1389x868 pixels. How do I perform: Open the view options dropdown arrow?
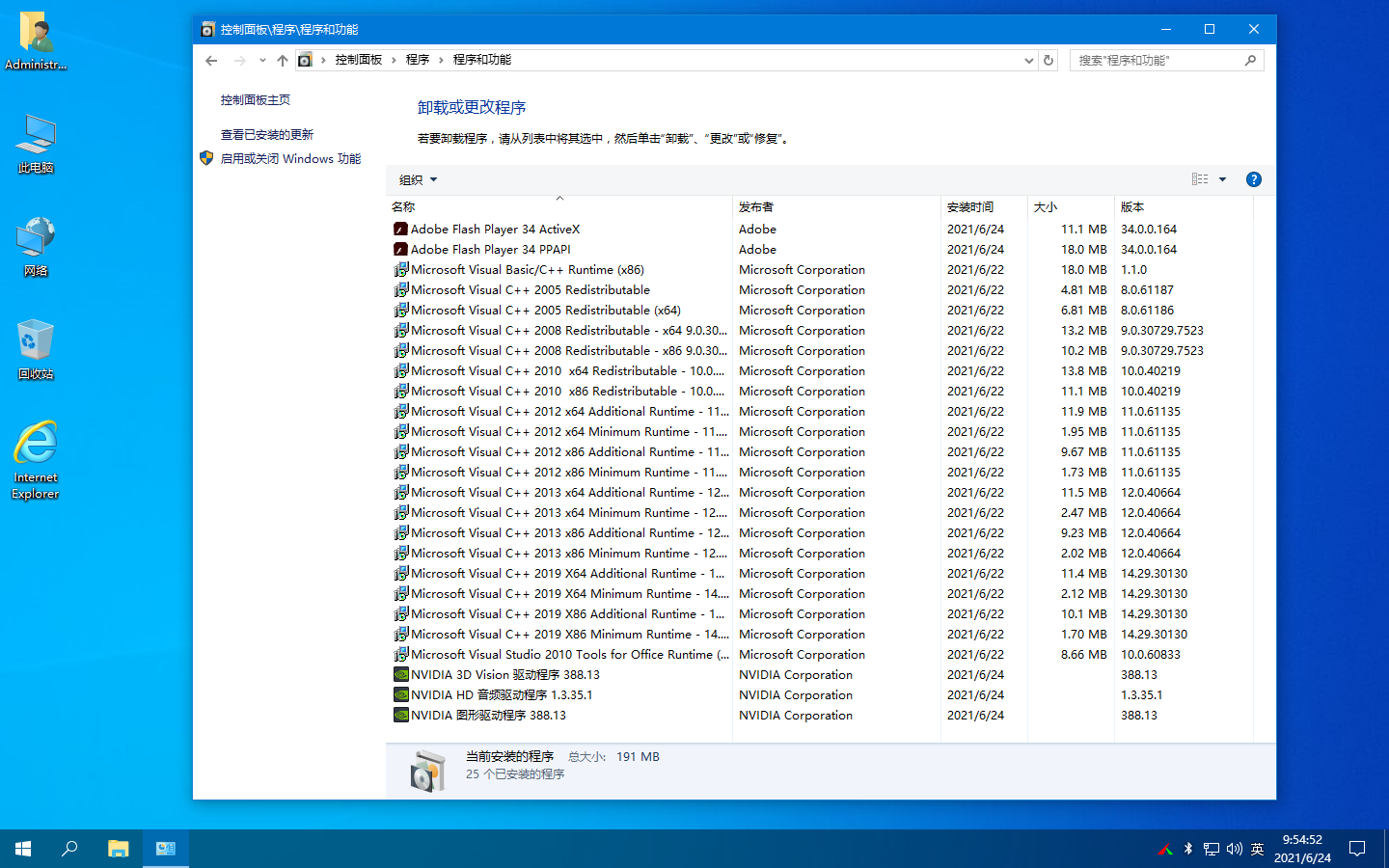(1222, 179)
